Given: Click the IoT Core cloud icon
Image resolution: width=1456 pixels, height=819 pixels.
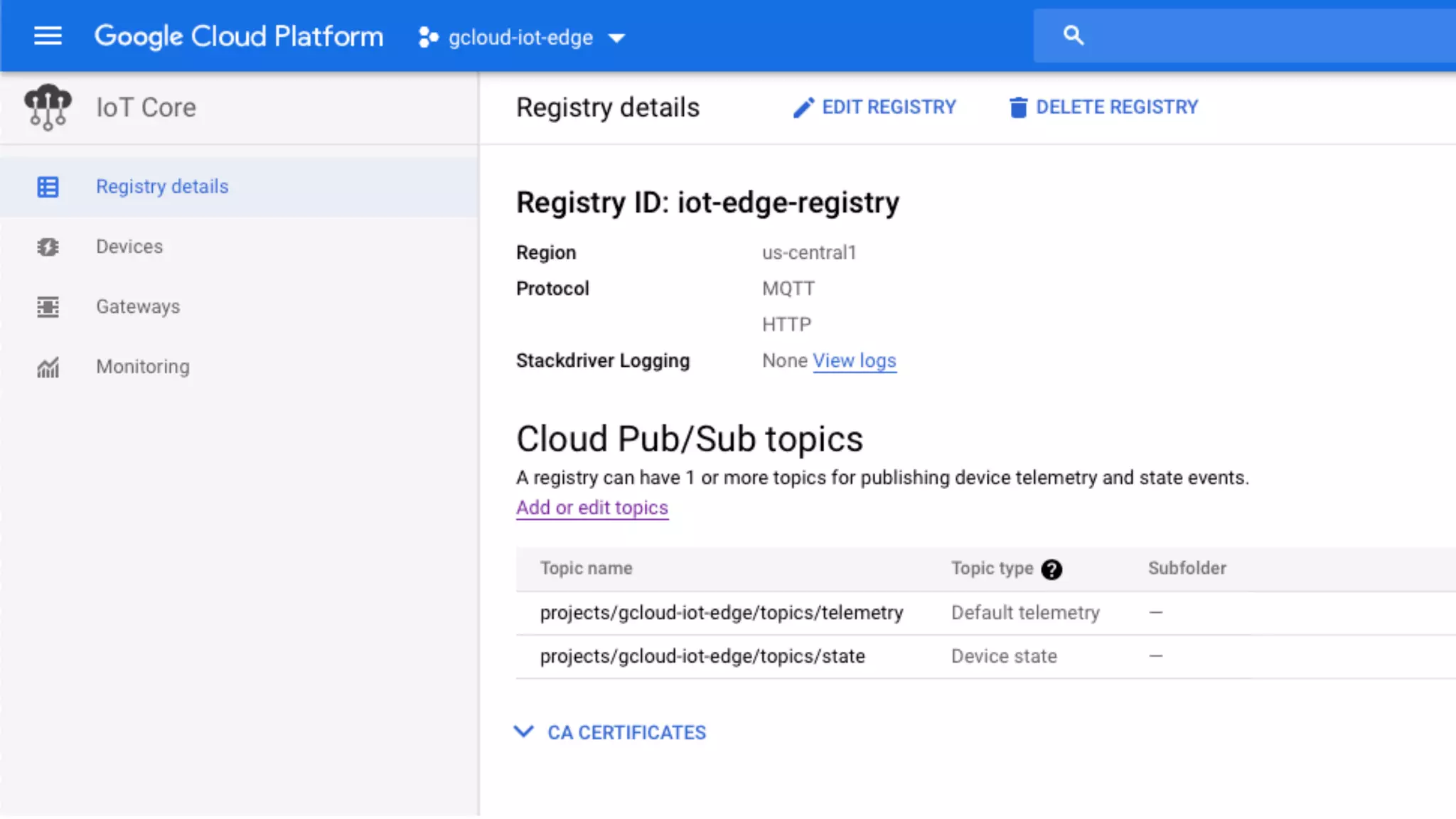Looking at the screenshot, I should tap(48, 107).
